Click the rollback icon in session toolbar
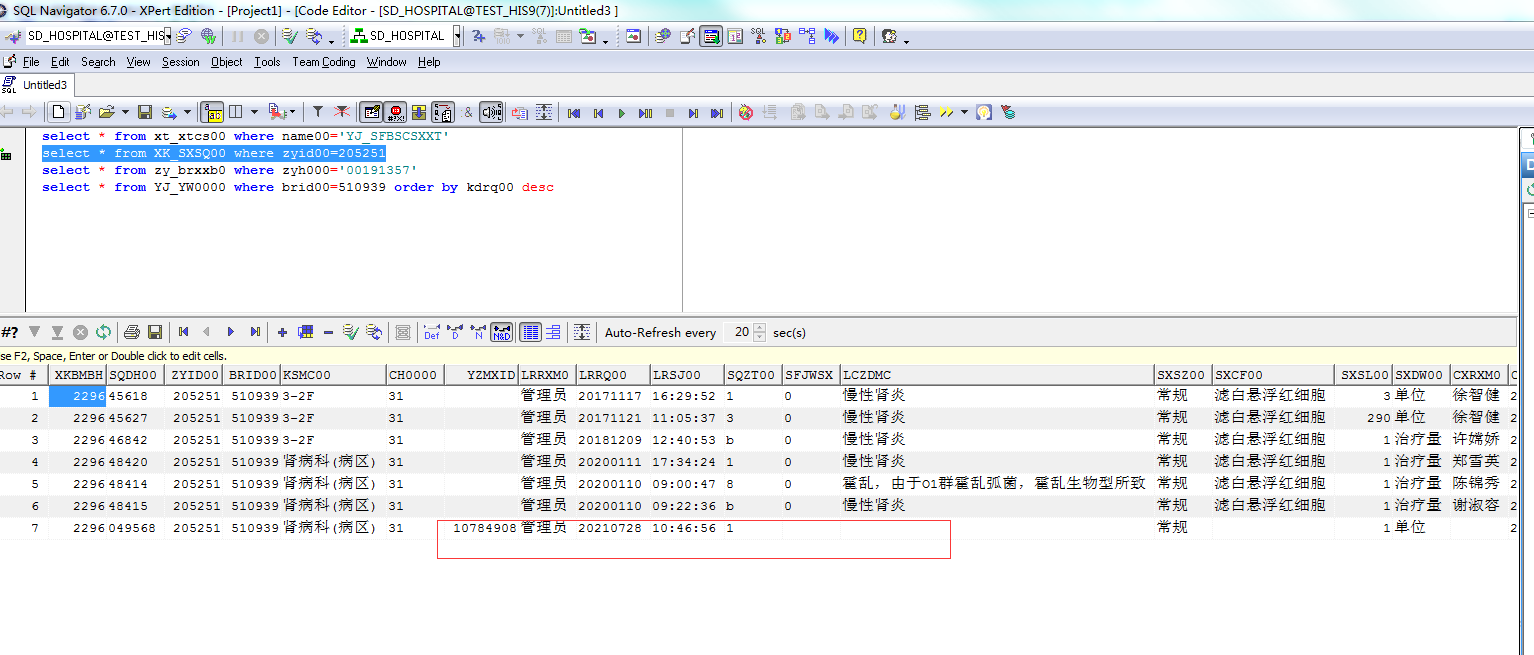1534x655 pixels. coord(313,36)
